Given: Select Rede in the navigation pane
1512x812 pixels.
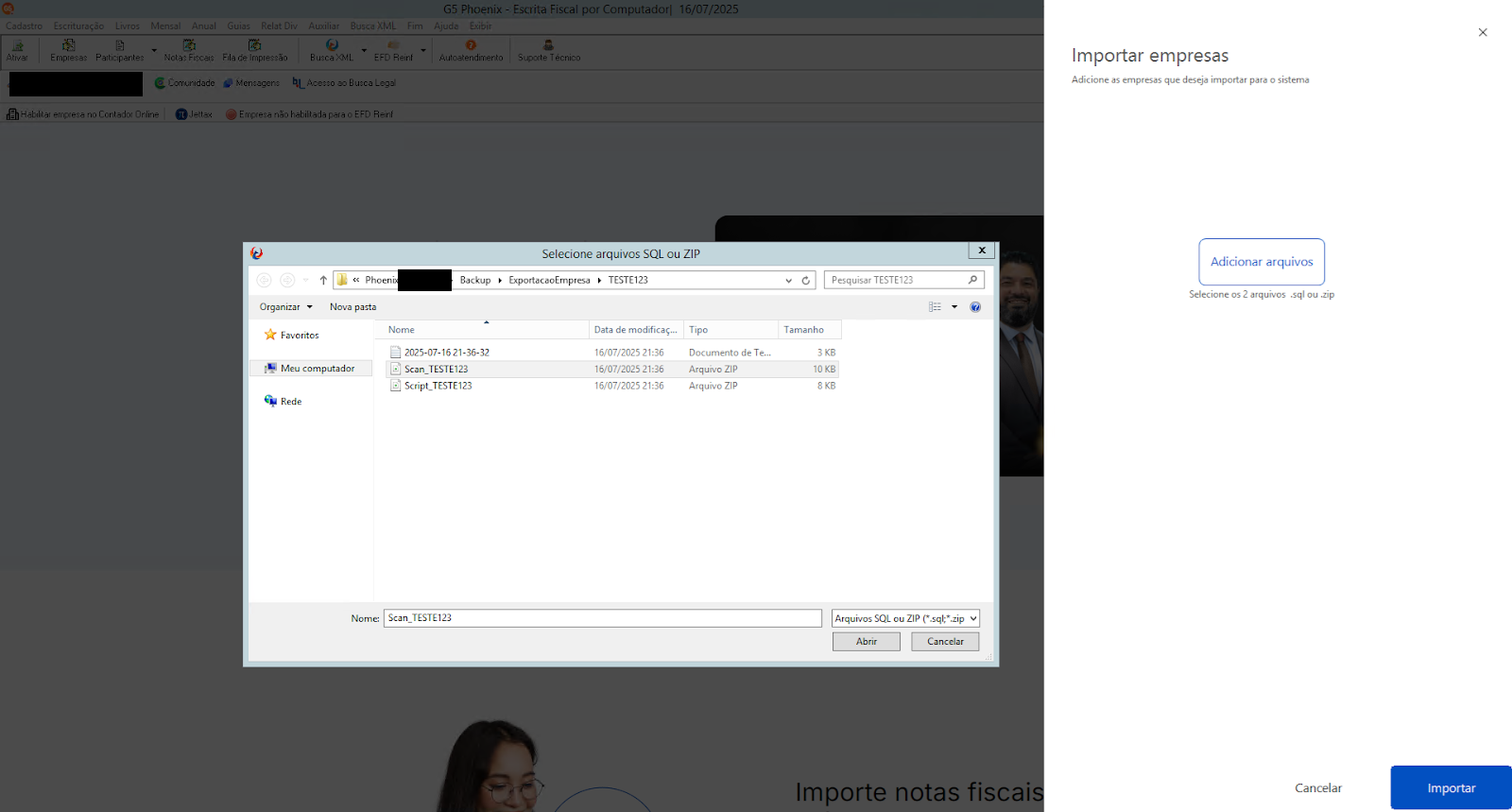Looking at the screenshot, I should (x=283, y=402).
